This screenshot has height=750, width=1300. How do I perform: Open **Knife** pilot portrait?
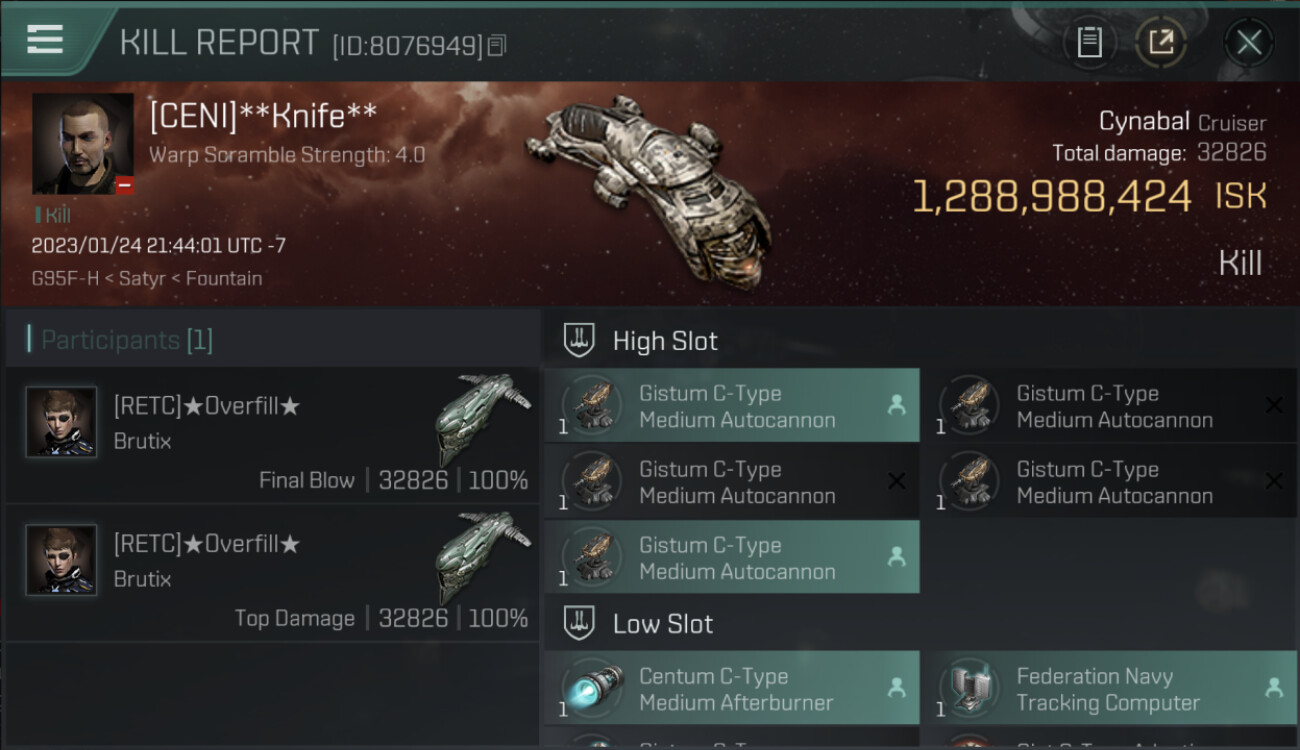tap(83, 144)
